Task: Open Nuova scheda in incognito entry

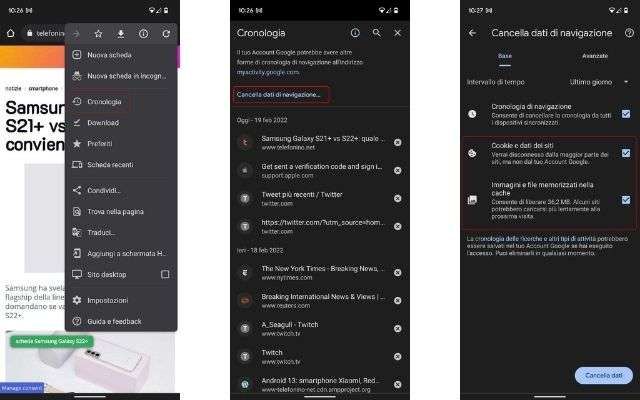Action: (x=121, y=76)
